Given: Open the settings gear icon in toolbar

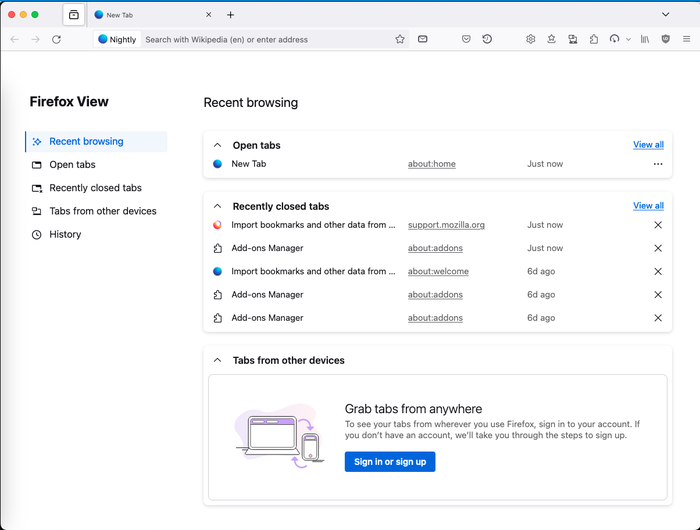Looking at the screenshot, I should coord(531,39).
